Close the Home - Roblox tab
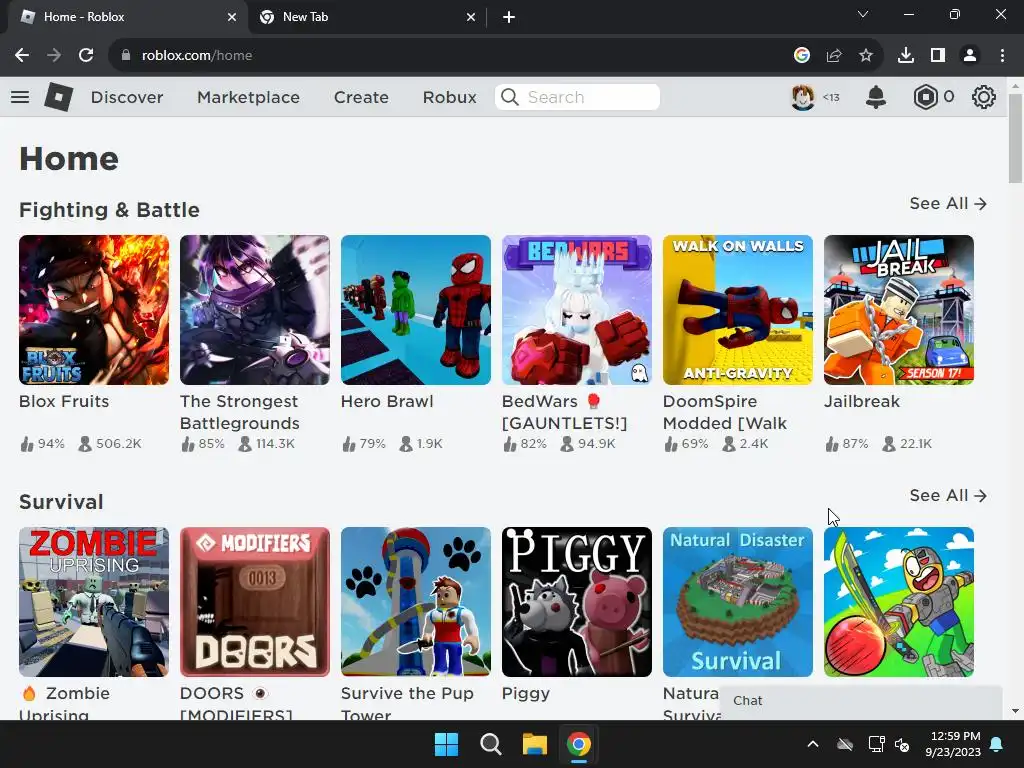Screen dimensions: 1024x768 [x=232, y=17]
